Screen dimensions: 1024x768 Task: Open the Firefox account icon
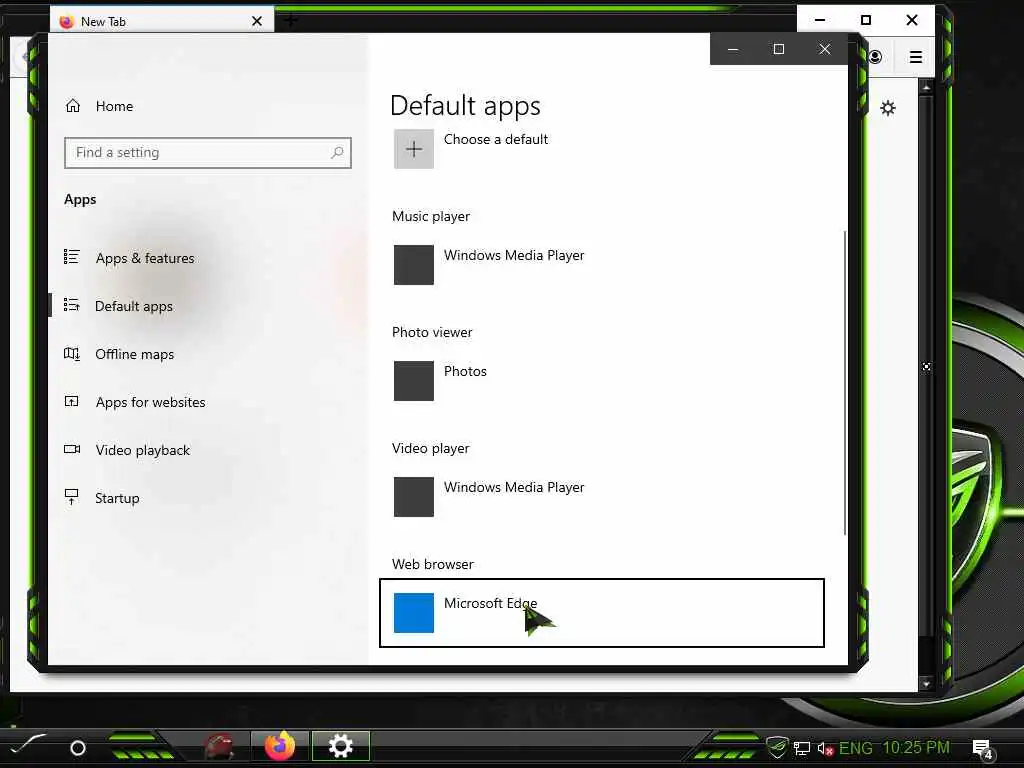[x=875, y=57]
